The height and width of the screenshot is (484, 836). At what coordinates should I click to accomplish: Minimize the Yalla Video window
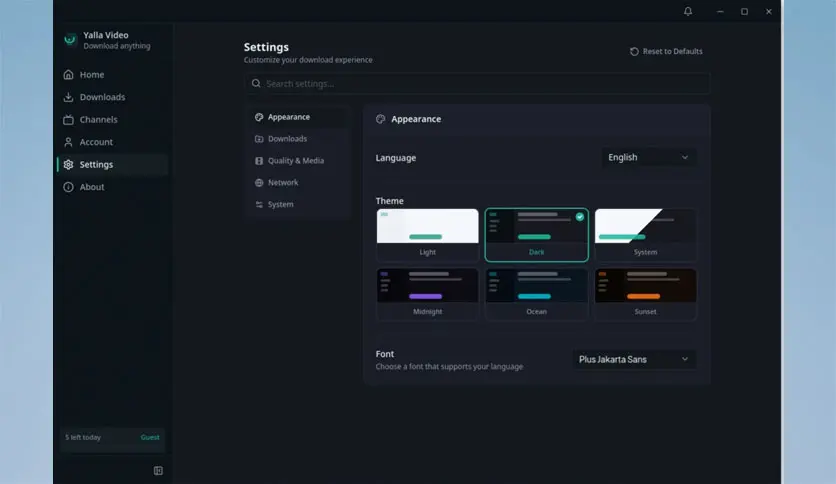point(720,11)
